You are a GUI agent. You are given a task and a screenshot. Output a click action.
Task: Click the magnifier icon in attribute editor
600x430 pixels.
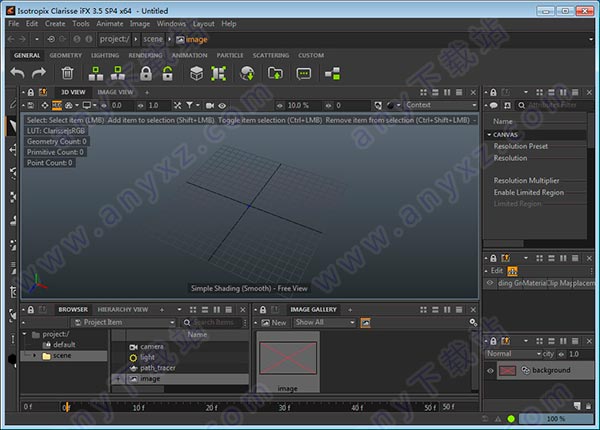[522, 105]
